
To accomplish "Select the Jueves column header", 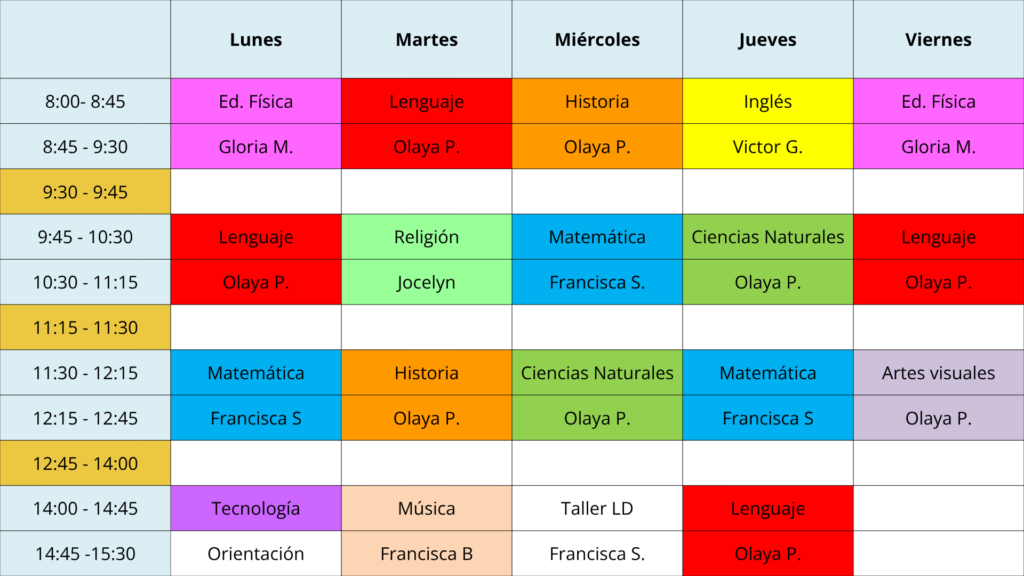I will (x=768, y=40).
